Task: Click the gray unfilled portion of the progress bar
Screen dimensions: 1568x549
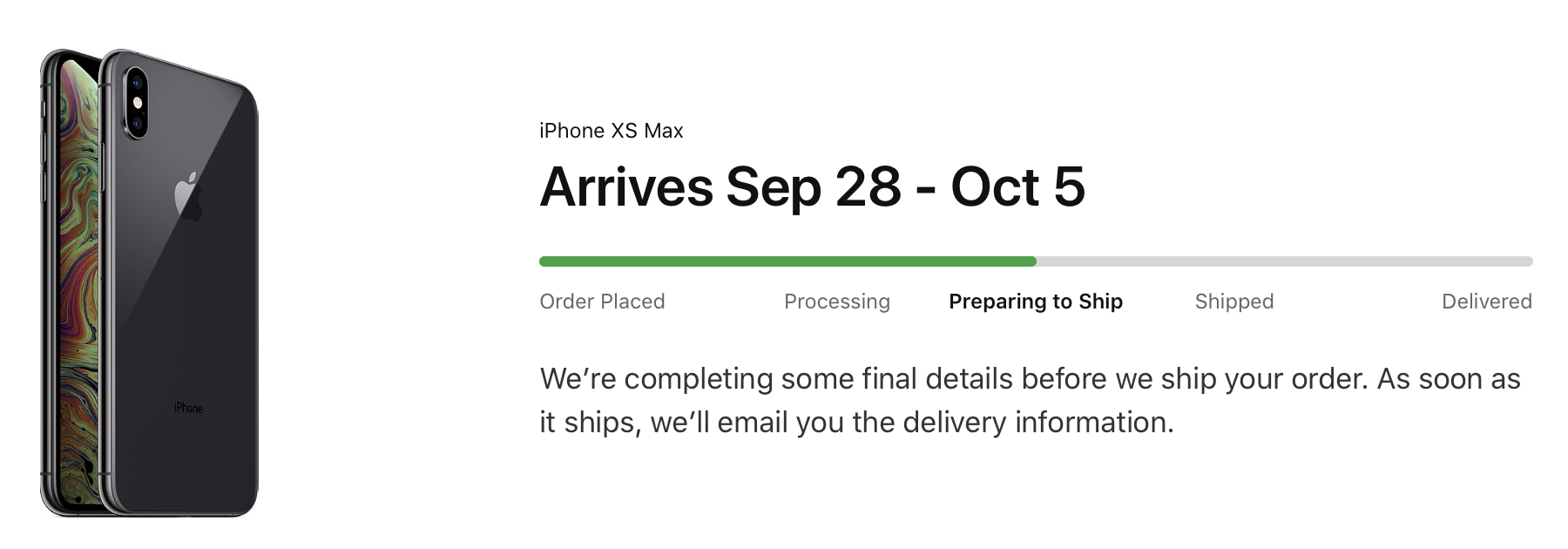Action: click(1281, 261)
